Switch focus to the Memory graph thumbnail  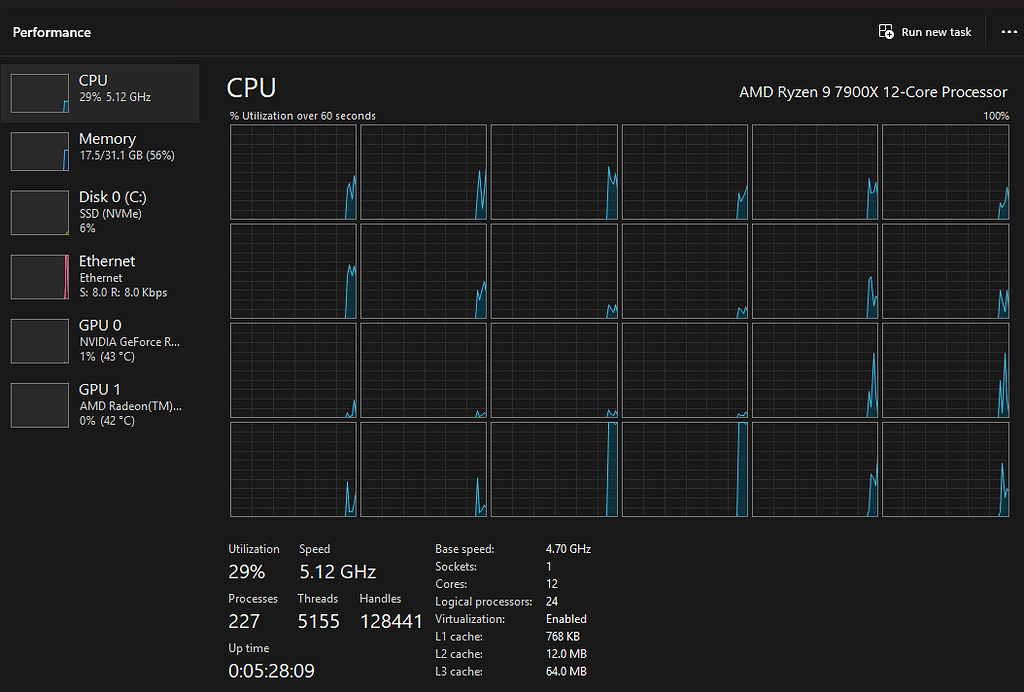pos(40,152)
